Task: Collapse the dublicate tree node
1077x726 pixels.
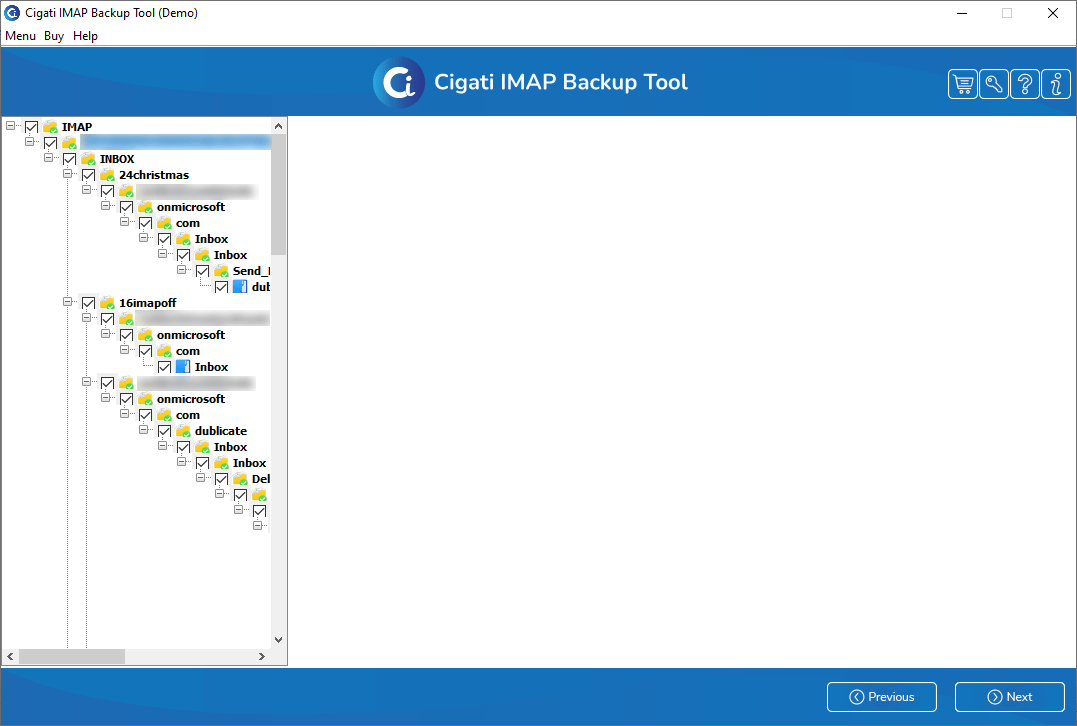Action: [x=144, y=430]
